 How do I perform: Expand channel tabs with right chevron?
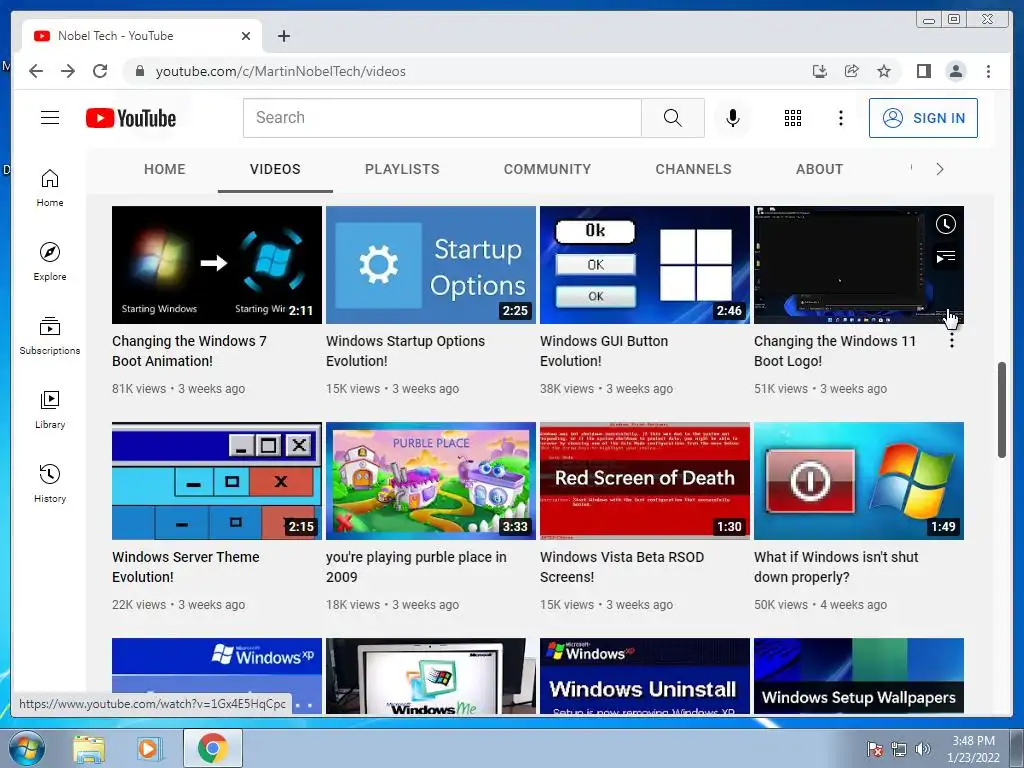point(939,169)
